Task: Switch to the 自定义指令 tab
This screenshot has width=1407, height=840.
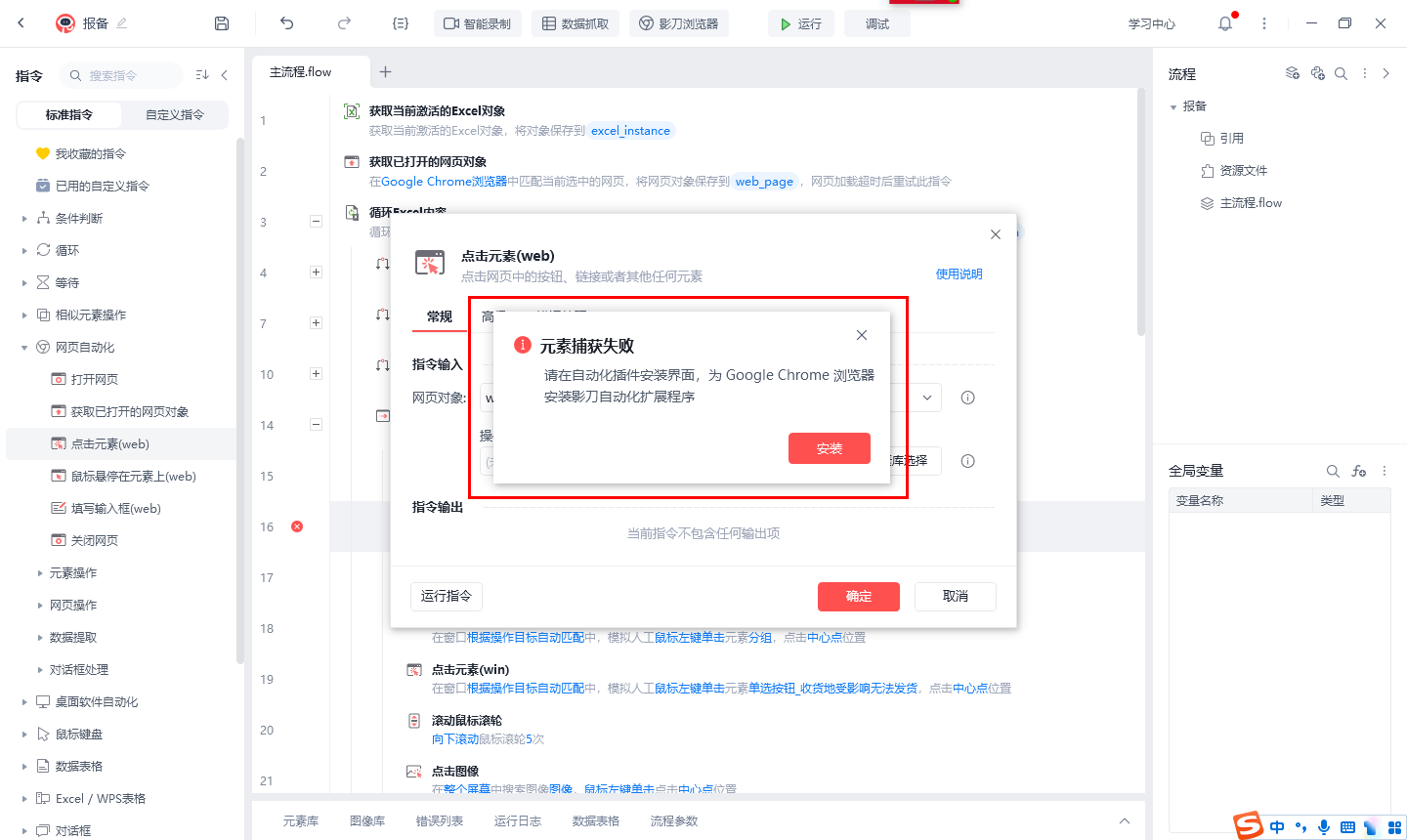Action: tap(175, 114)
